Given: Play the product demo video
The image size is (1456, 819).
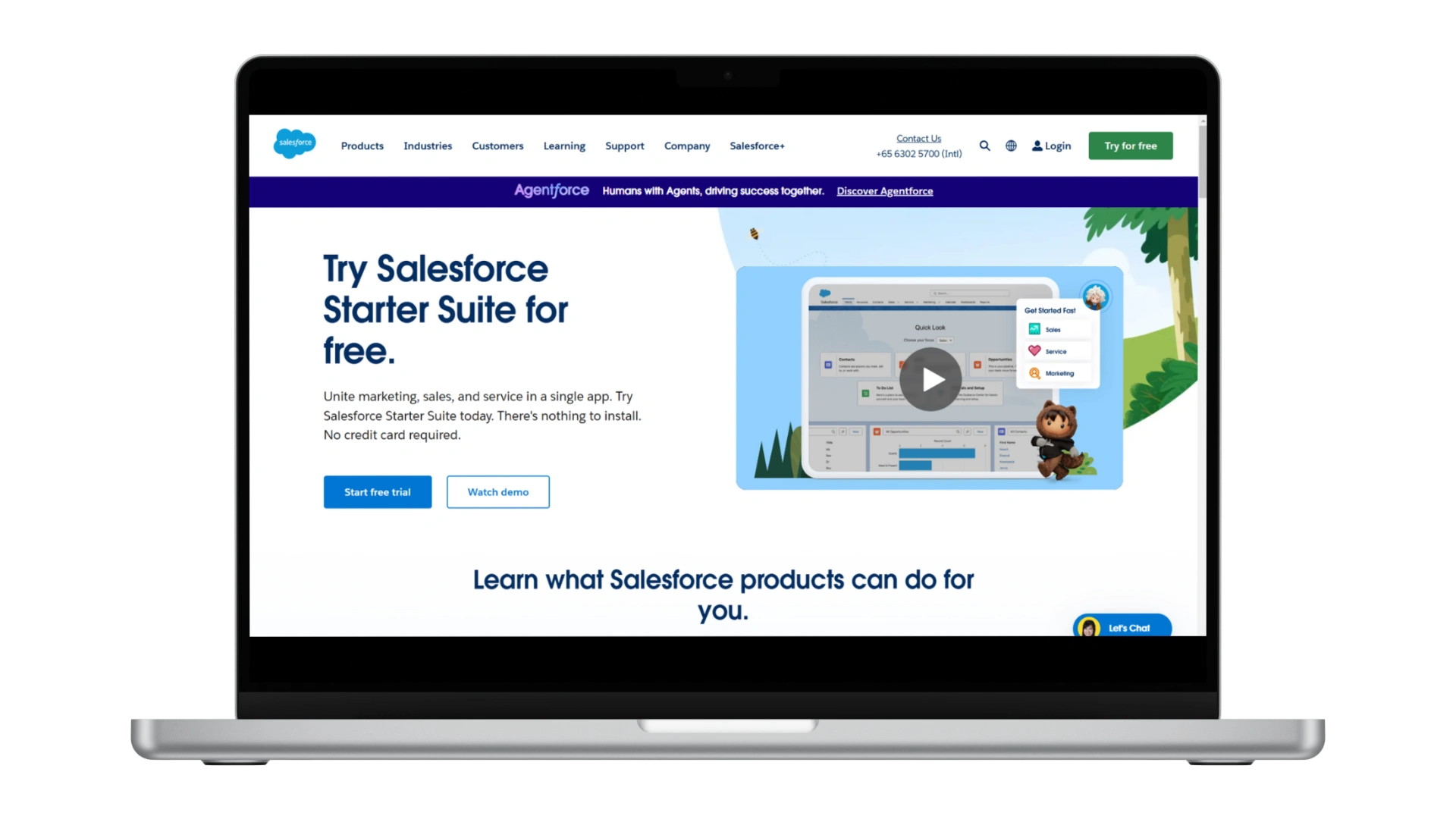Looking at the screenshot, I should click(x=928, y=378).
